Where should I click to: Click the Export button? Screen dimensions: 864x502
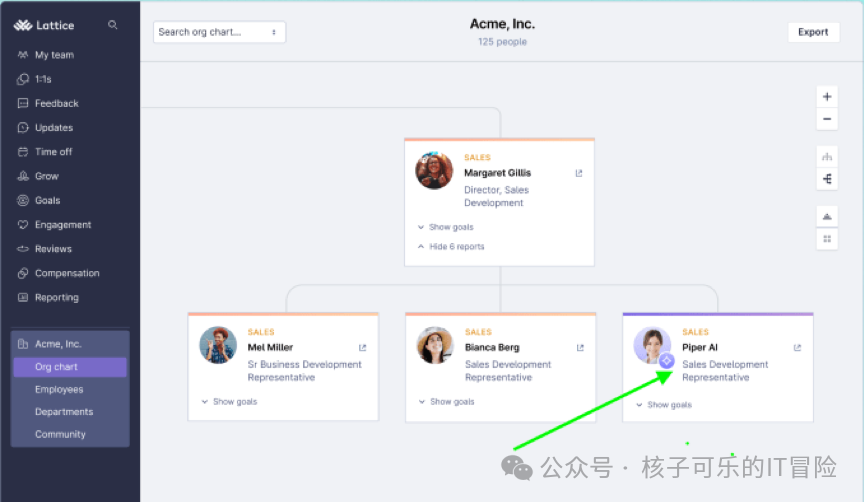pos(813,32)
